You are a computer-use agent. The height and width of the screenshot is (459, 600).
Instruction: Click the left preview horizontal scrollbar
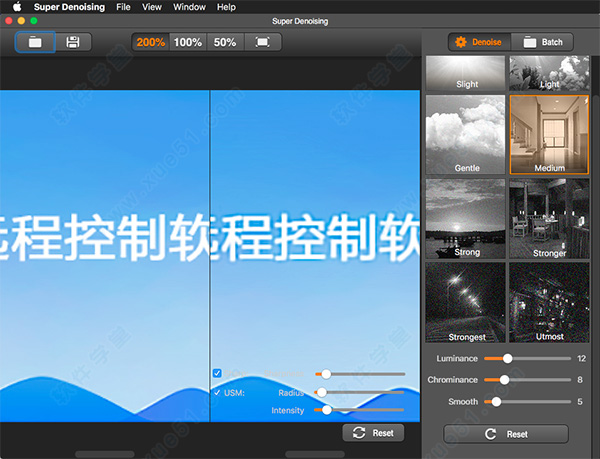click(x=105, y=454)
